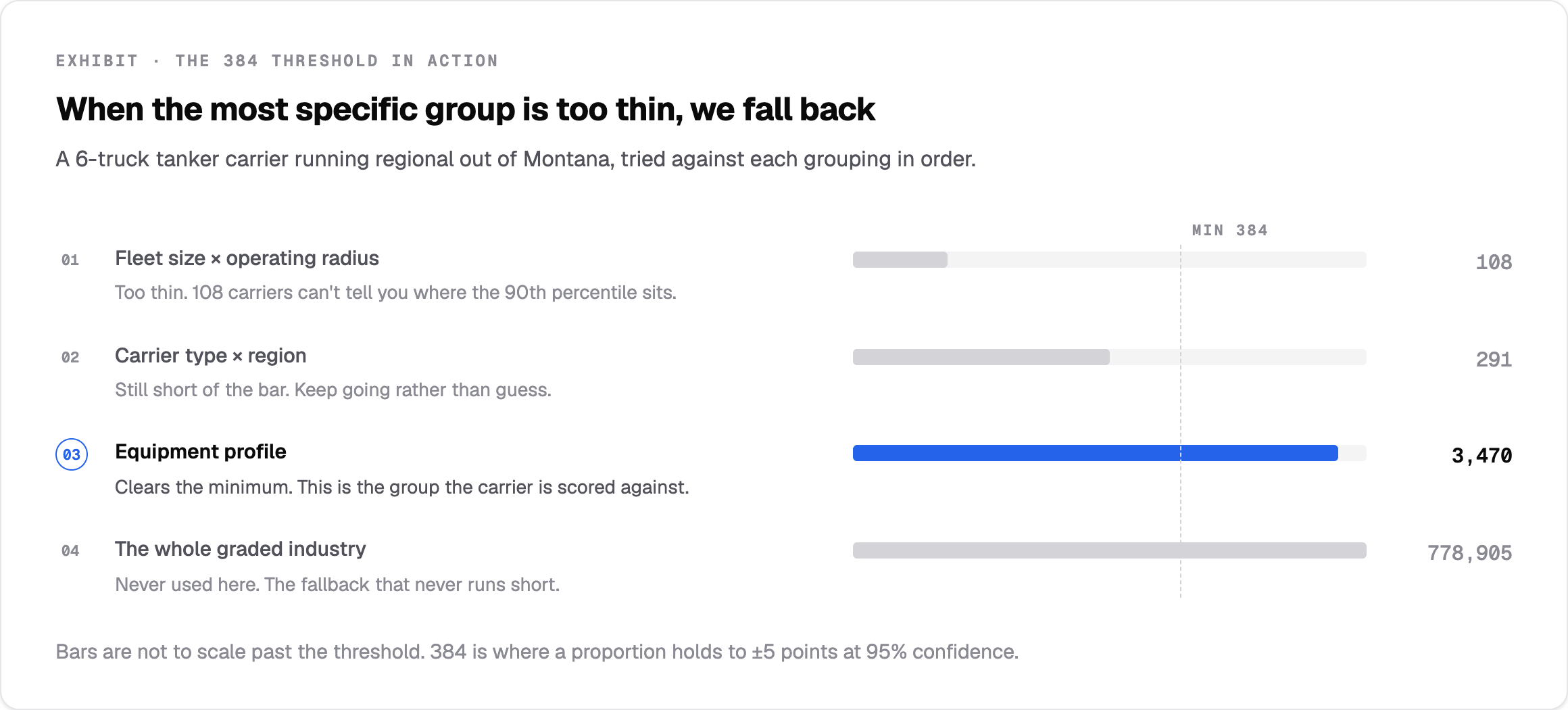Select The whole graded industry heading
The height and width of the screenshot is (710, 1568).
pos(241,549)
